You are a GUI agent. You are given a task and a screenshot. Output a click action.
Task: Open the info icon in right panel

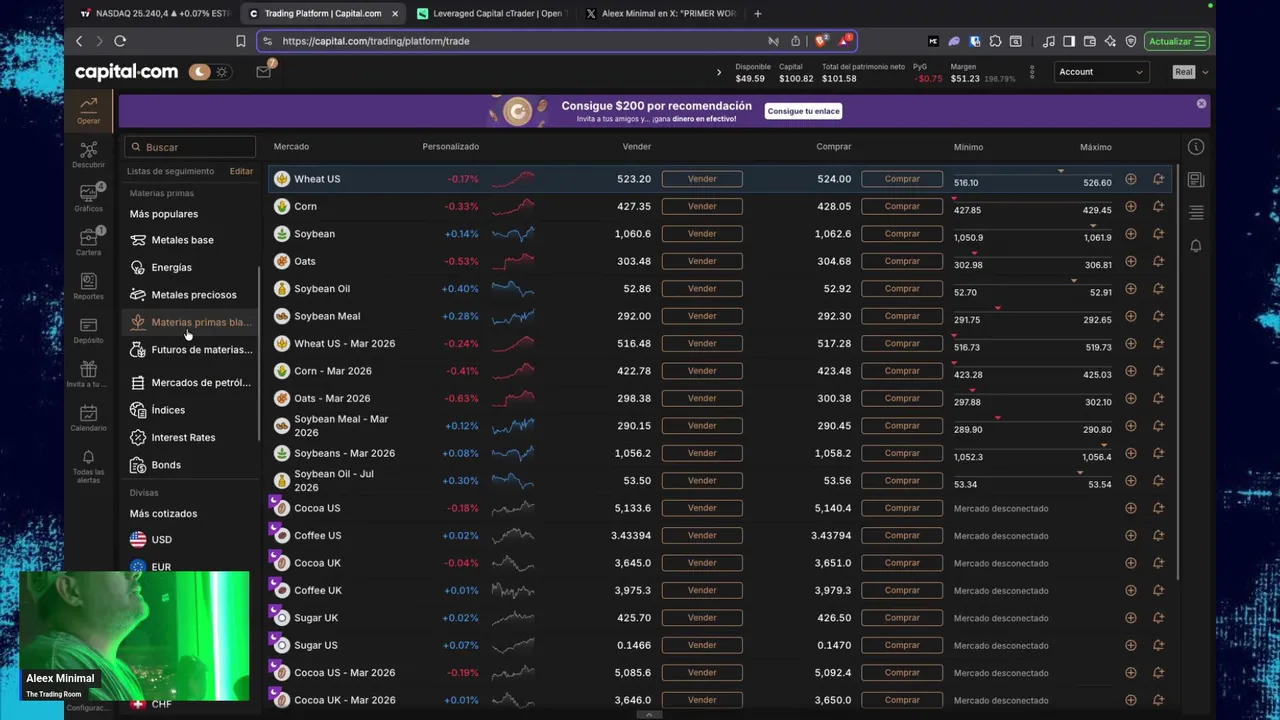[x=1196, y=147]
